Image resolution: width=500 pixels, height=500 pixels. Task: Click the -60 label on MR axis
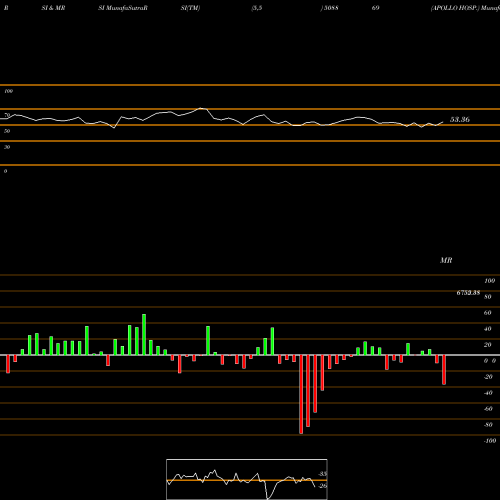[488, 409]
